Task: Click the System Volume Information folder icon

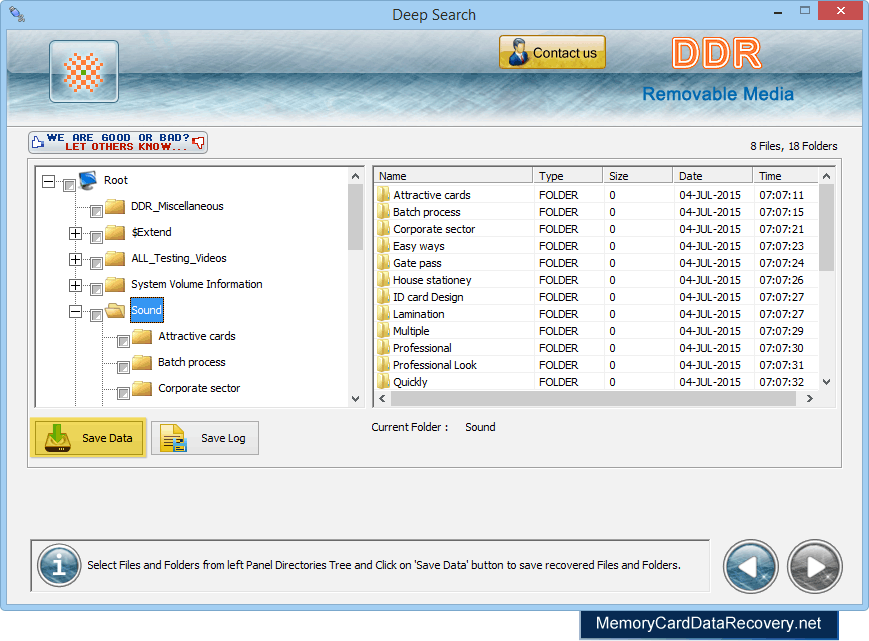Action: [115, 285]
